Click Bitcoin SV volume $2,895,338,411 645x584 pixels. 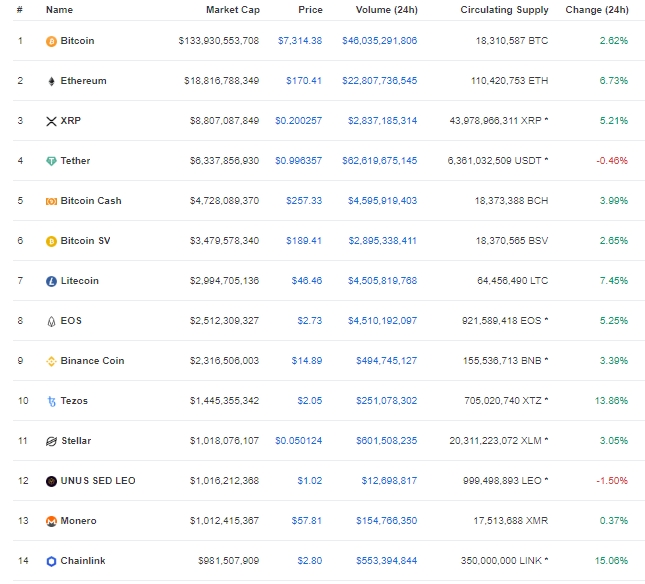(383, 241)
